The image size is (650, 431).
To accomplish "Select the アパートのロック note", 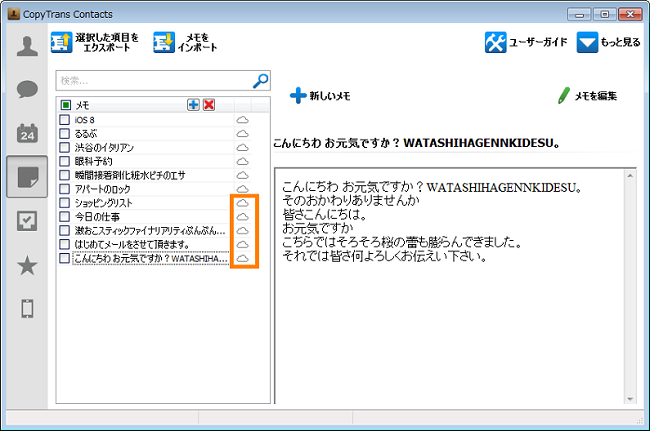I will pos(102,189).
